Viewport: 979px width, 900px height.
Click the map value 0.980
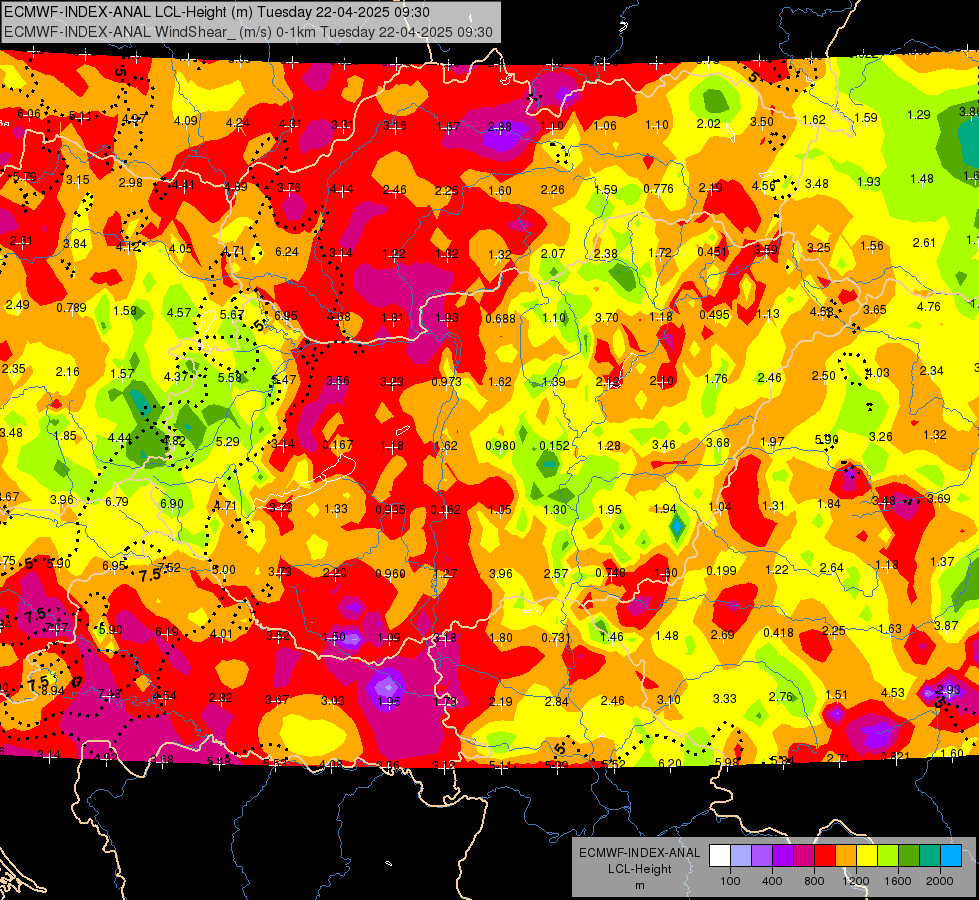[x=501, y=445]
